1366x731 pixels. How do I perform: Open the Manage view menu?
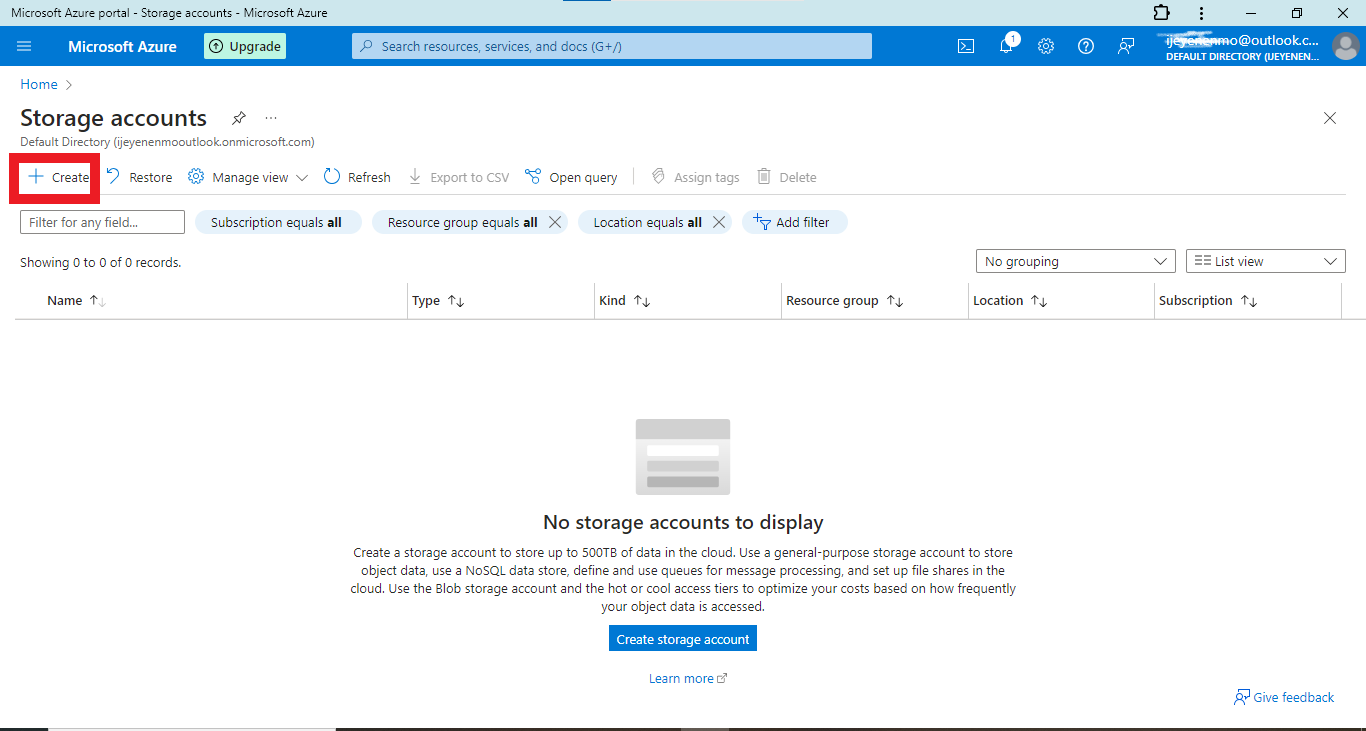click(248, 177)
